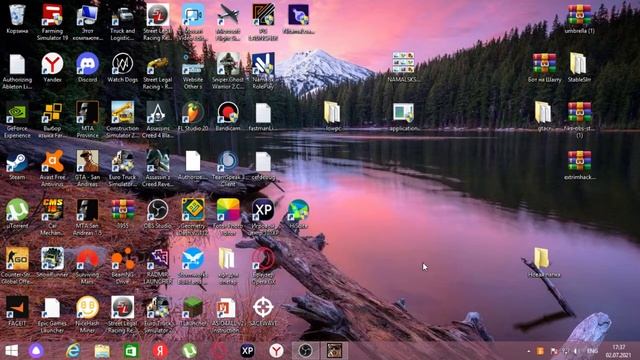The height and width of the screenshot is (360, 640).
Task: Open Internet Explorer from taskbar
Action: coord(73,351)
